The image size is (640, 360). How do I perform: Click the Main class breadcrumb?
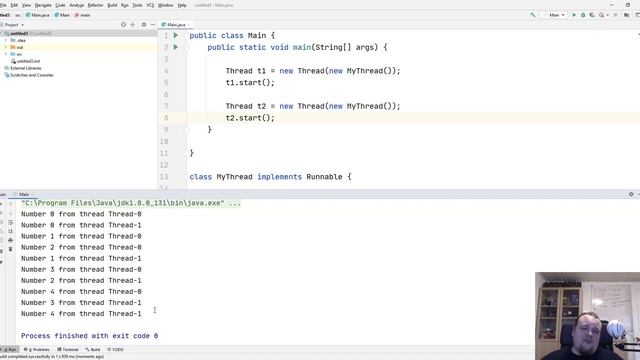[x=62, y=15]
